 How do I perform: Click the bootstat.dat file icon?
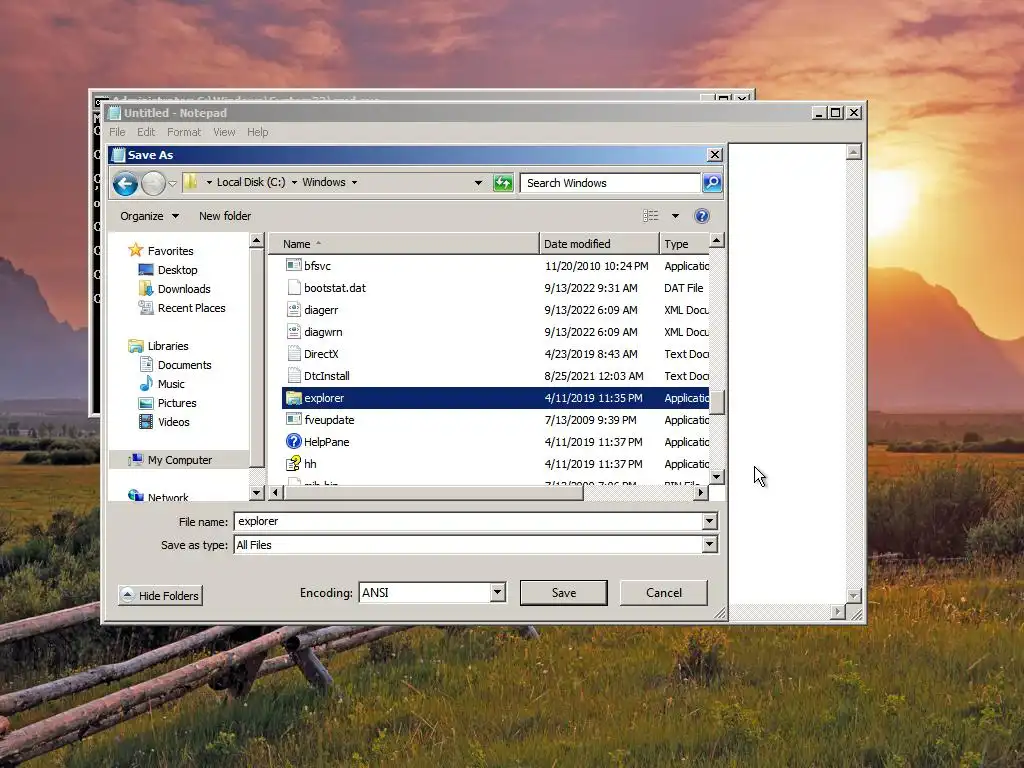tap(294, 287)
